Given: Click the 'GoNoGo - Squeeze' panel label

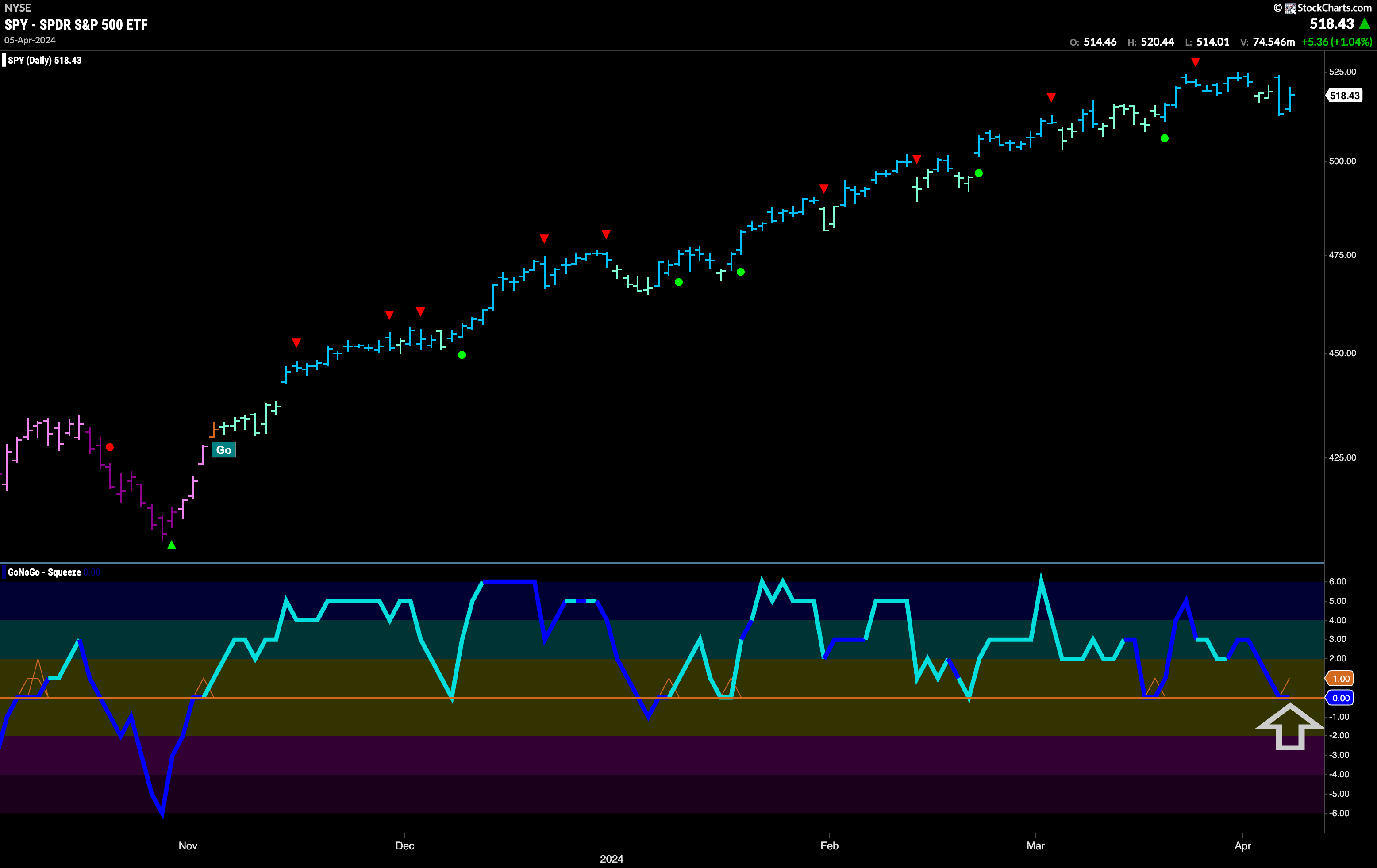Looking at the screenshot, I should 45,572.
